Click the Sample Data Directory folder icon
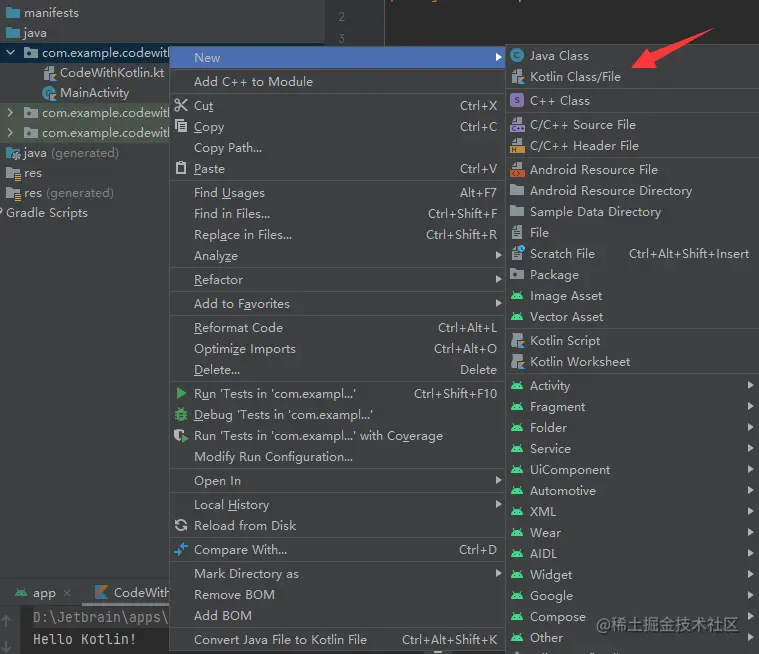The width and height of the screenshot is (759, 654). 517,211
